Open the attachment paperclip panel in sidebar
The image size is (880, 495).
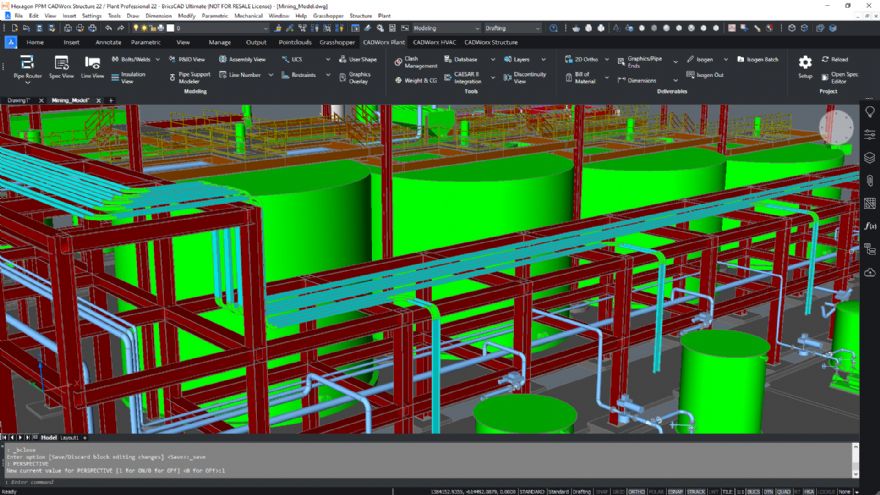click(869, 181)
